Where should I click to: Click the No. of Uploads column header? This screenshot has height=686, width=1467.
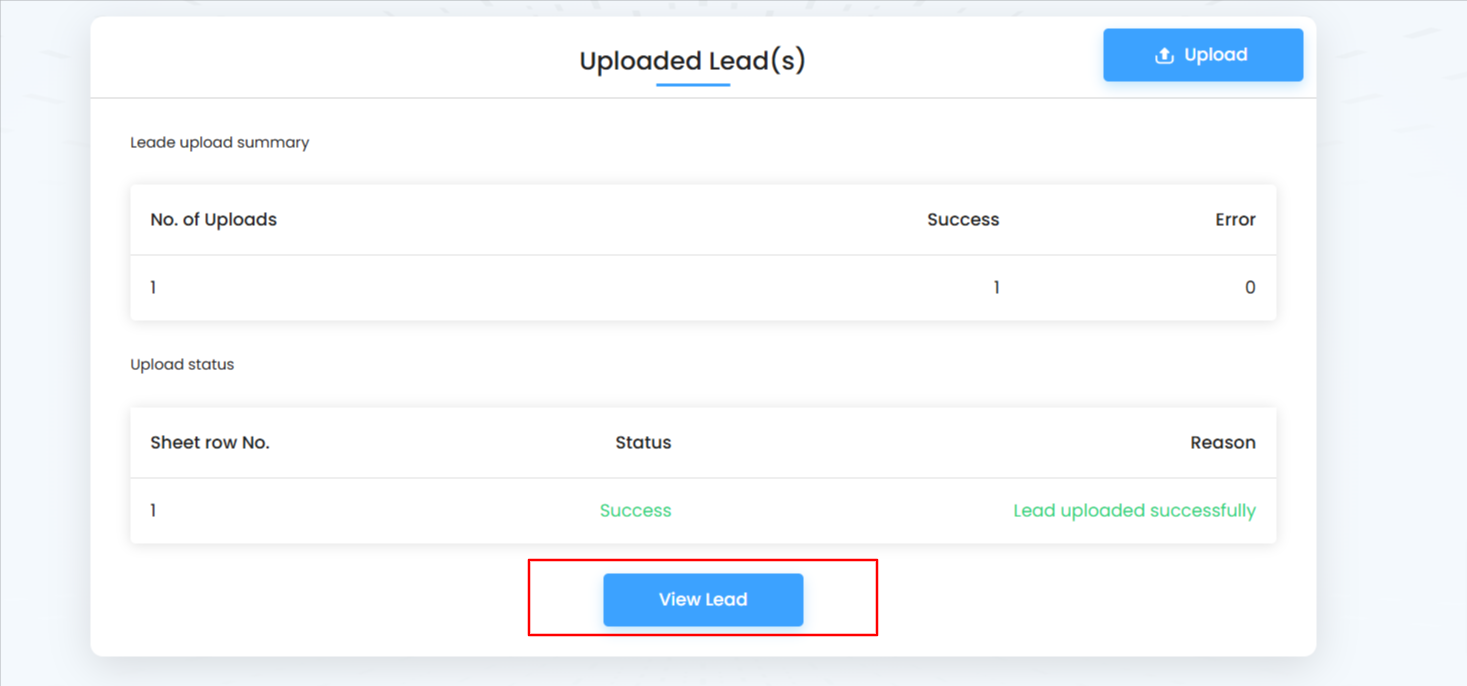(x=213, y=220)
